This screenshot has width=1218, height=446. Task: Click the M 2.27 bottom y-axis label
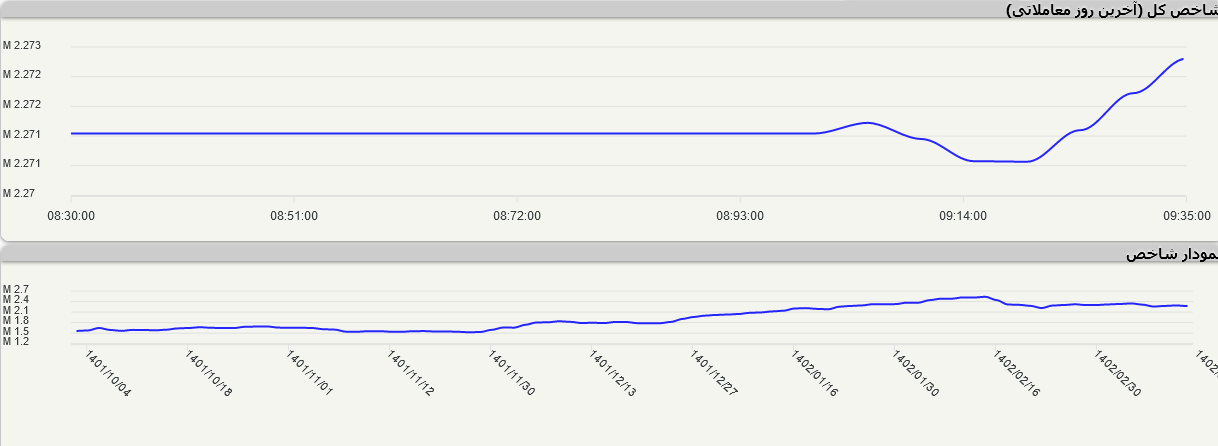click(19, 192)
